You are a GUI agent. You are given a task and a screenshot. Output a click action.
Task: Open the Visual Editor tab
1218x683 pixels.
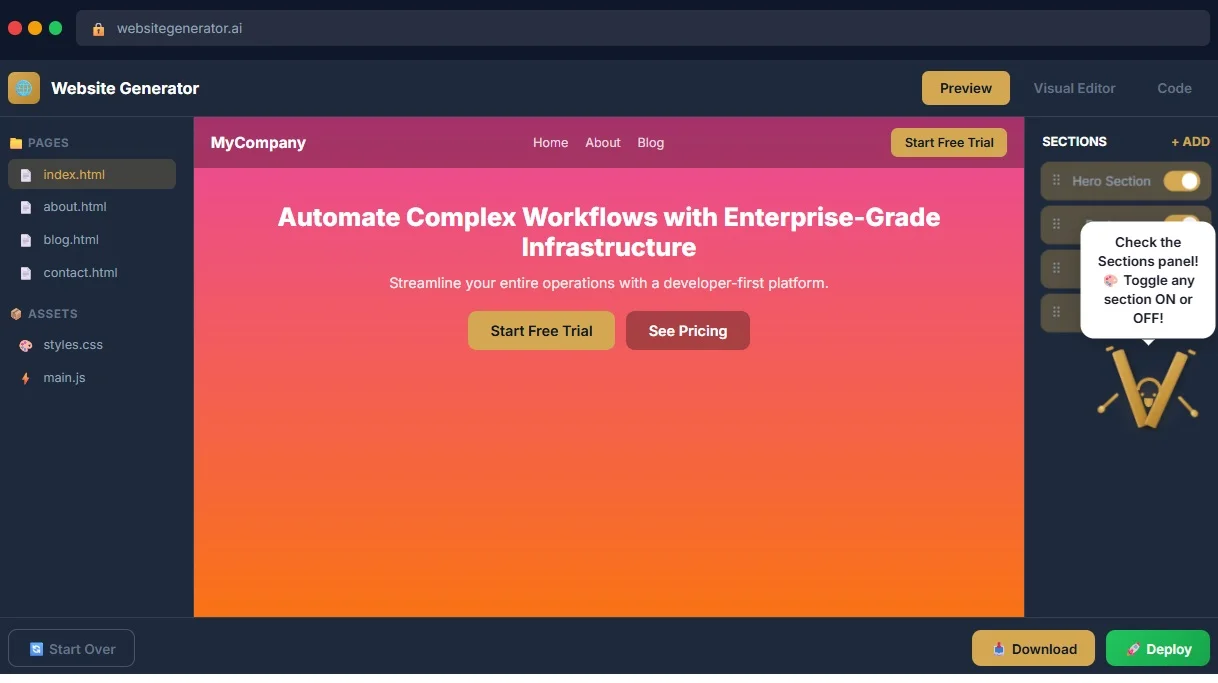coord(1075,88)
